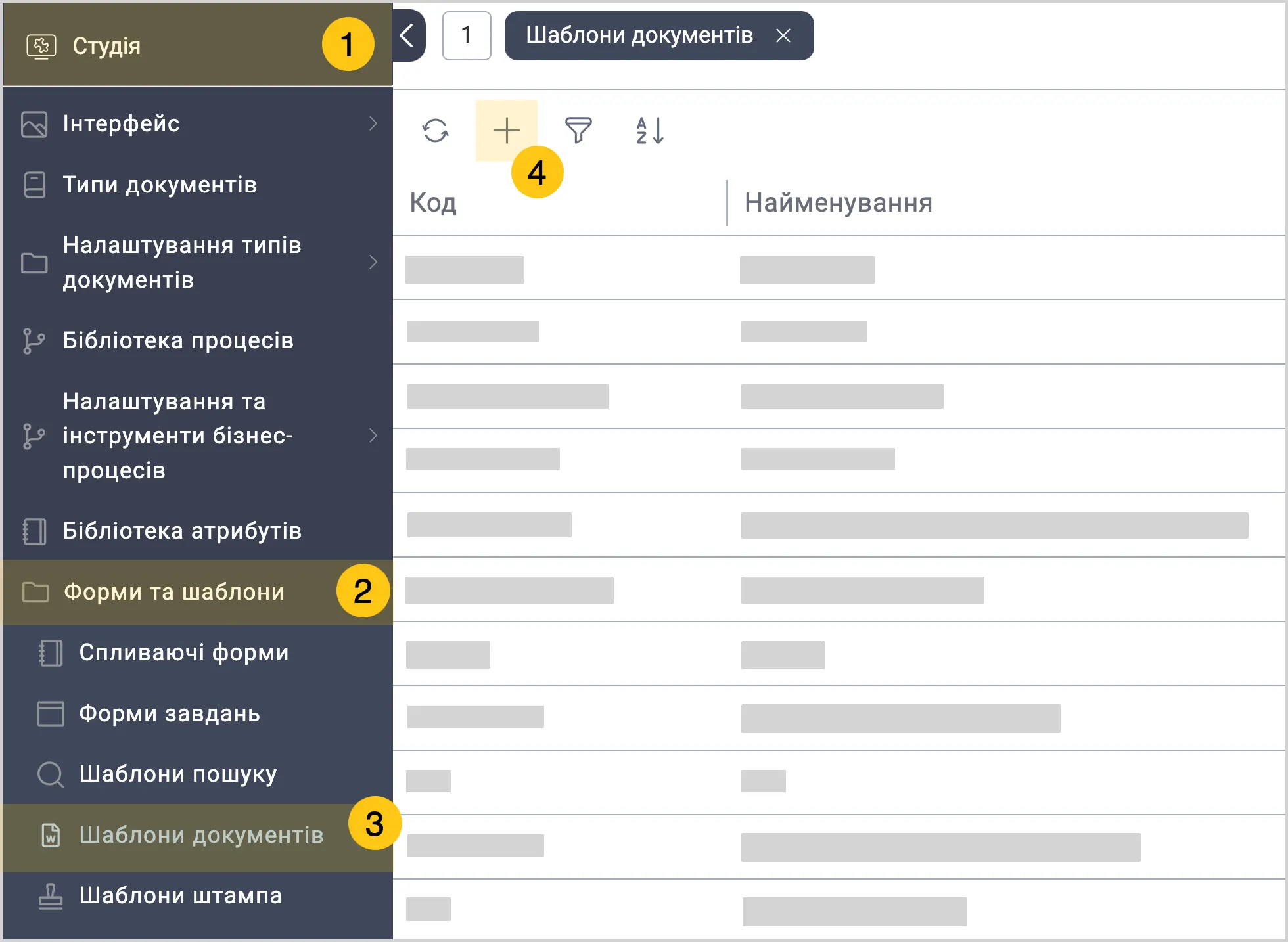This screenshot has width=1288, height=942.
Task: Open Форми завдань submenu item
Action: point(197,713)
